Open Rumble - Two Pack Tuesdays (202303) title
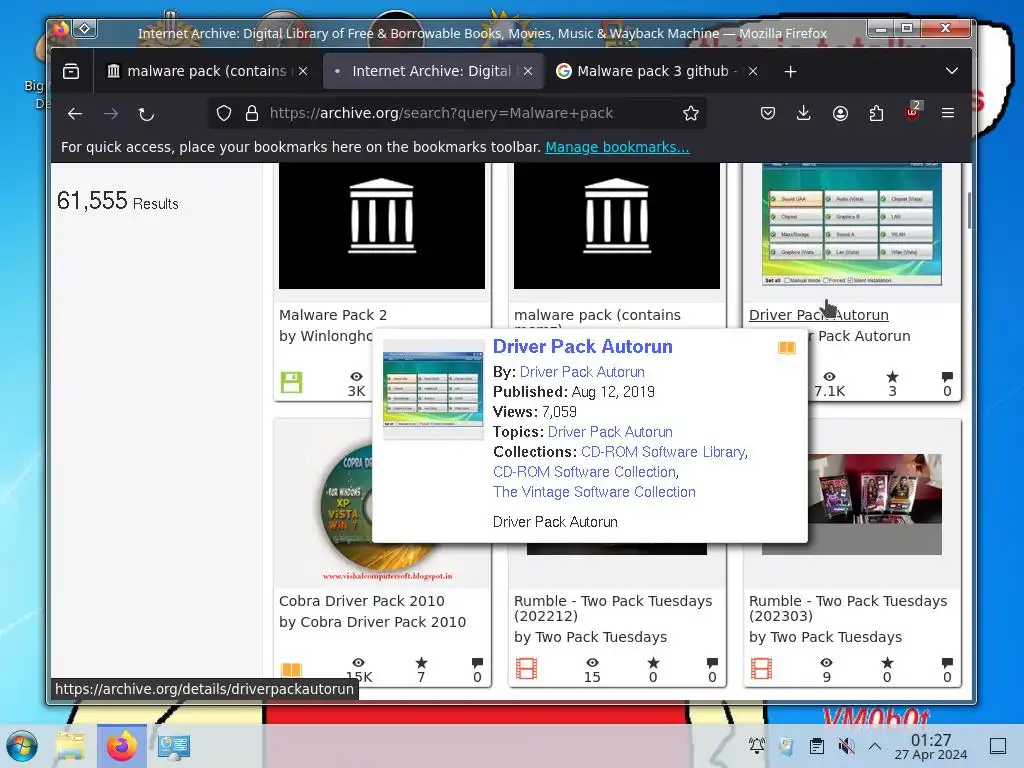This screenshot has height=768, width=1024. 848,608
